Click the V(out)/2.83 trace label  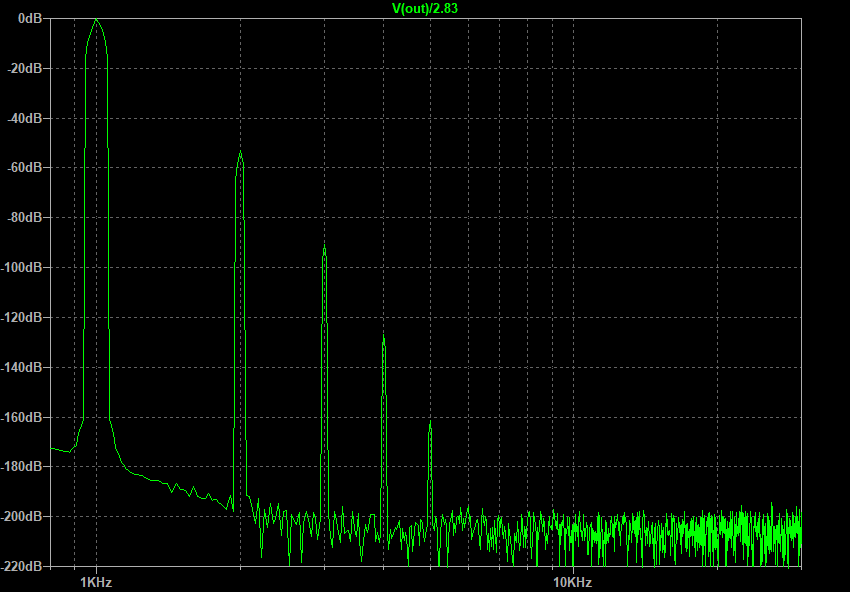click(x=425, y=8)
